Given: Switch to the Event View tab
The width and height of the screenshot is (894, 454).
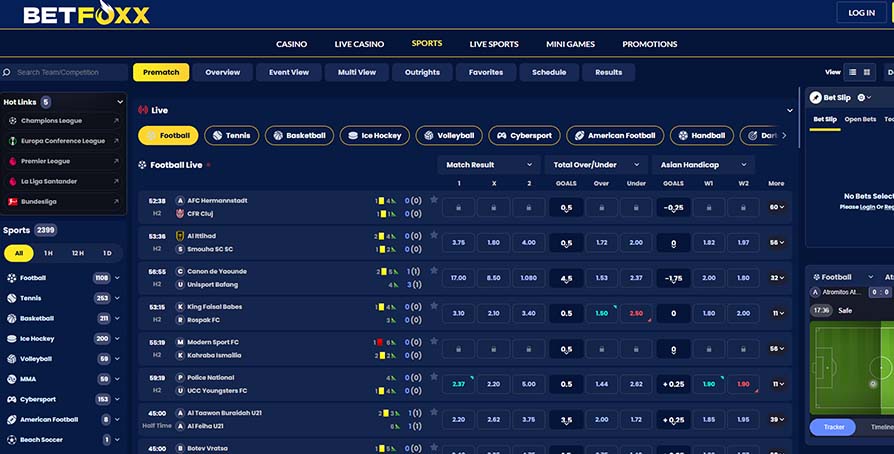Looking at the screenshot, I should tap(289, 72).
